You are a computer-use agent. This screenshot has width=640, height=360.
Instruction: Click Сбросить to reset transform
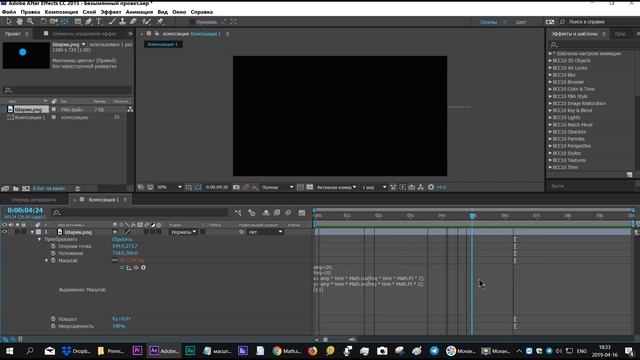click(x=122, y=239)
